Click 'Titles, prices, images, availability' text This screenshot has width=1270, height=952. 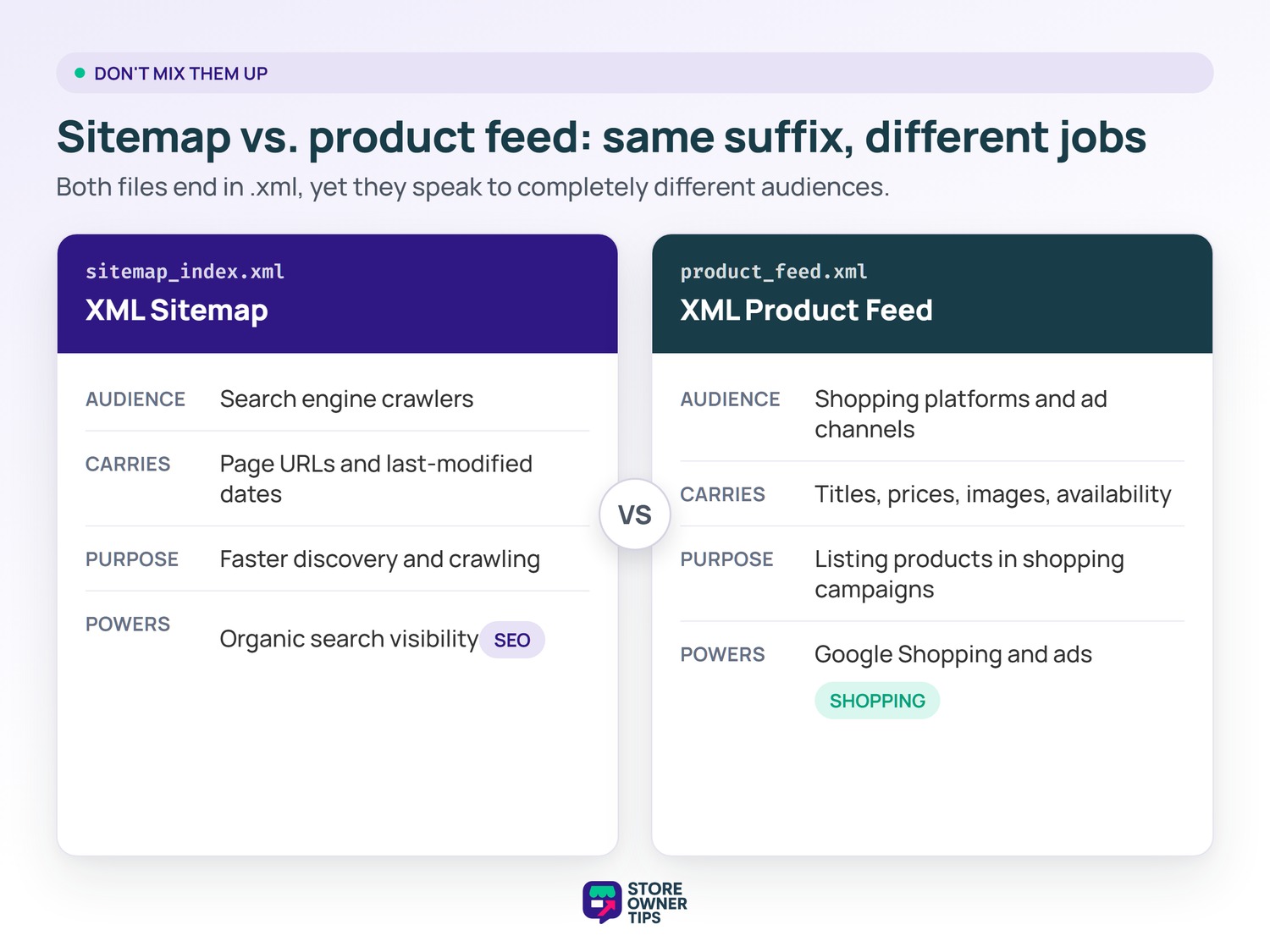click(993, 494)
